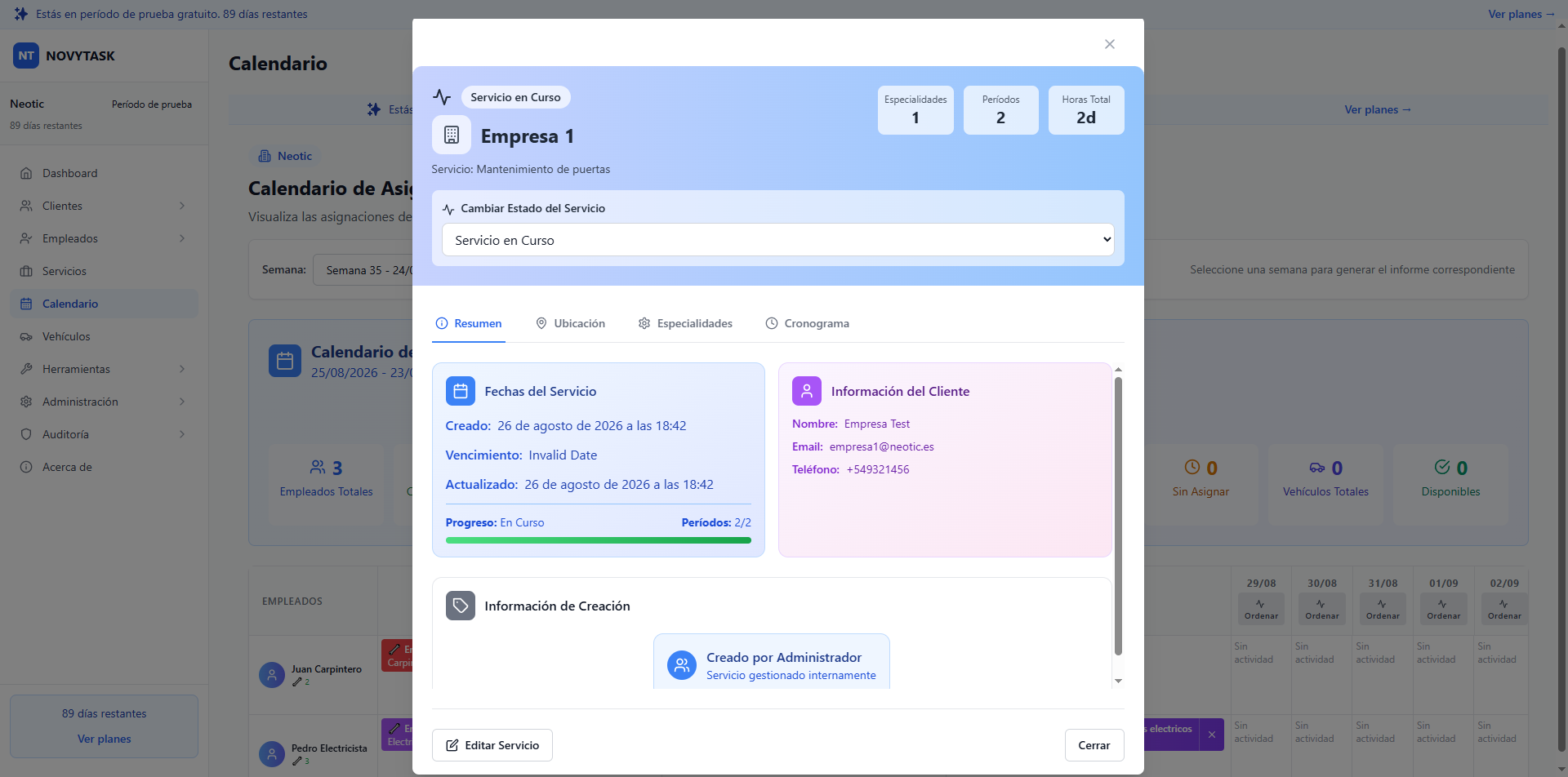
Task: Click the Dashboard home icon in sidebar
Action: pos(26,173)
